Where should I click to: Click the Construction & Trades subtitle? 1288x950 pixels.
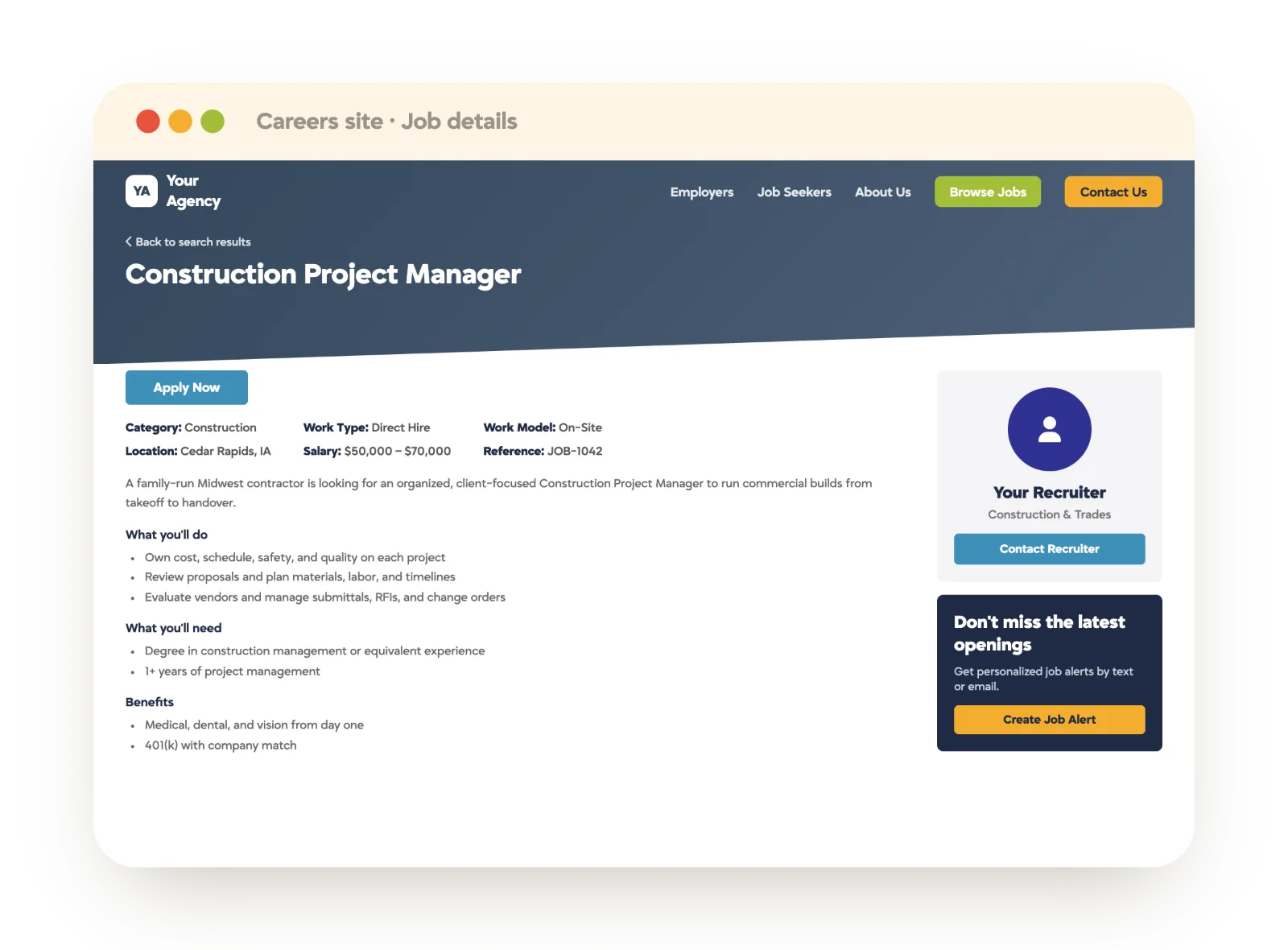click(1049, 514)
